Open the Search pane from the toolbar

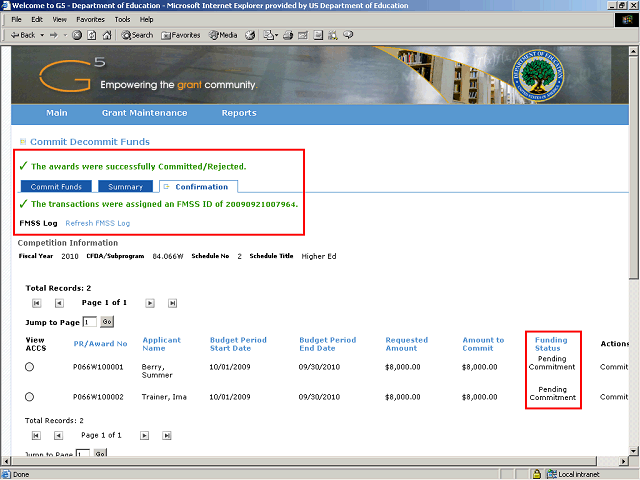pyautogui.click(x=137, y=35)
